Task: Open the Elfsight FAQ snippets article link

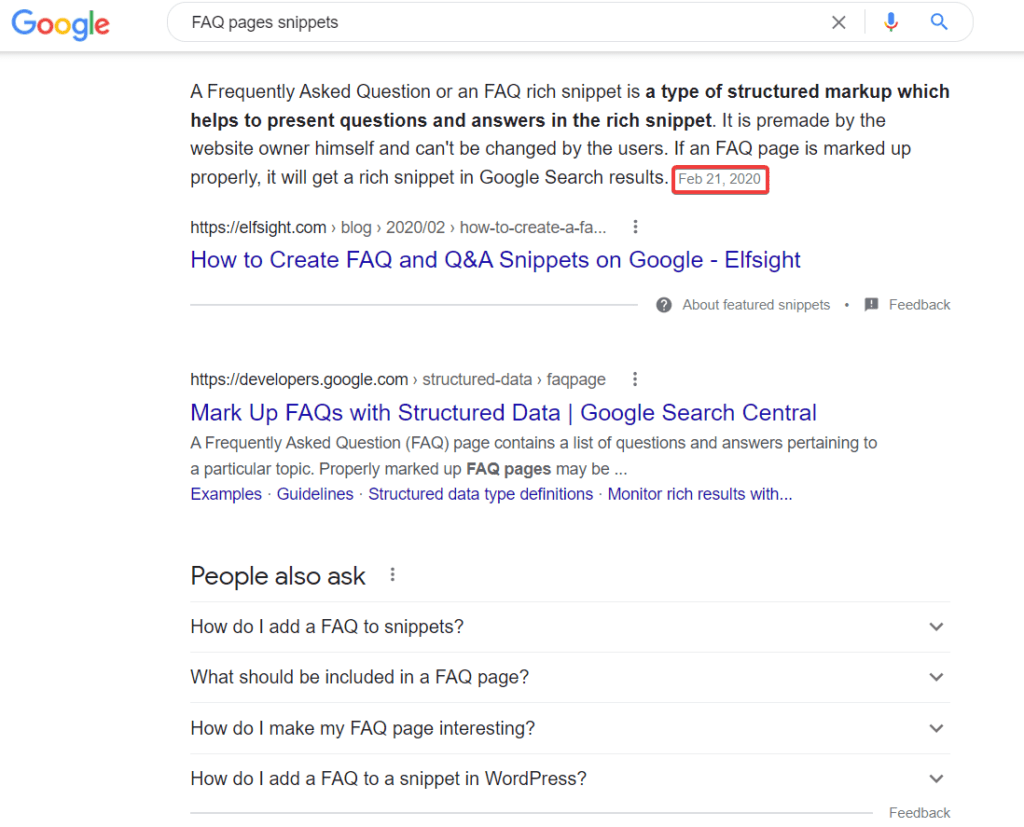Action: tap(495, 260)
